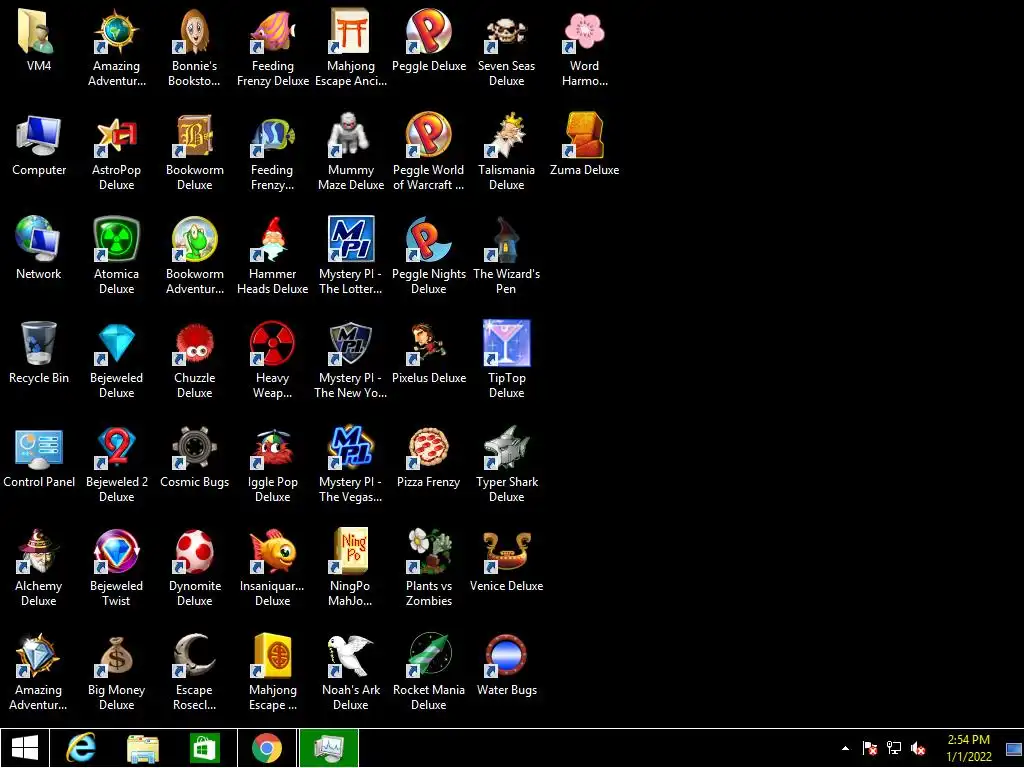The height and width of the screenshot is (768, 1024).
Task: Launch Internet Explorer from taskbar
Action: click(x=81, y=748)
